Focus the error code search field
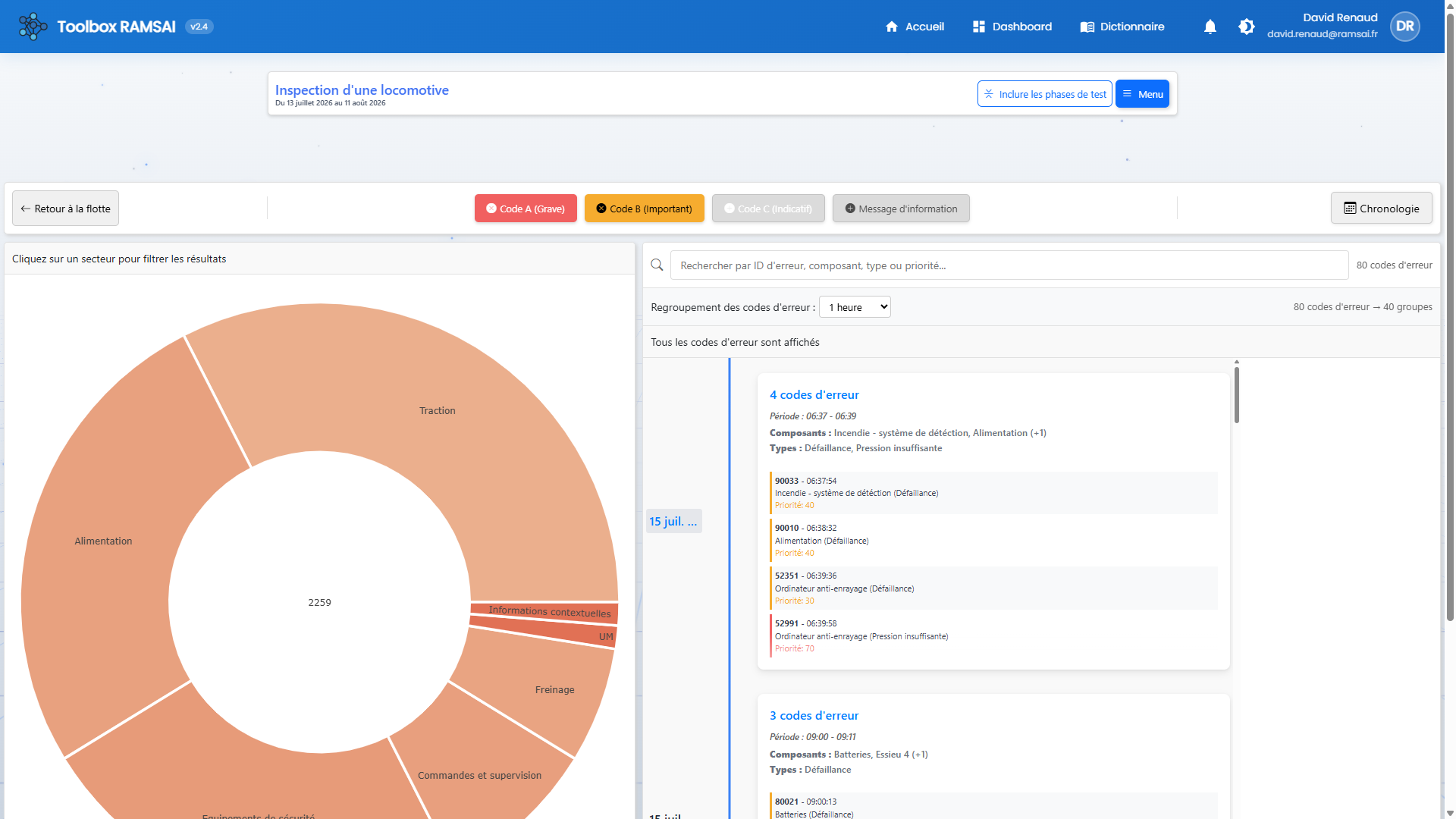The image size is (1456, 819). point(1009,265)
